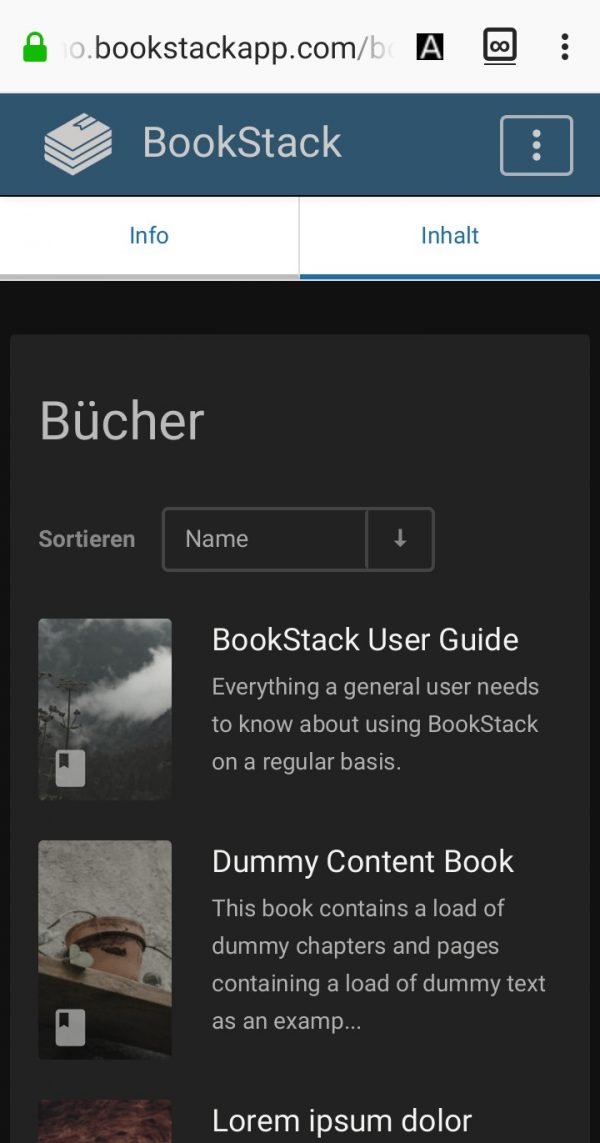Click the Dummy Content Book description text
The image size is (600, 1143).
click(x=378, y=965)
